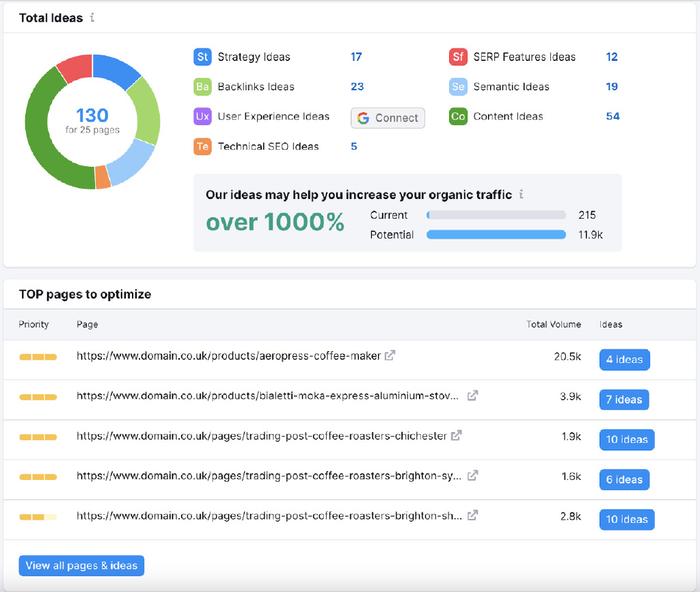The height and width of the screenshot is (592, 700).
Task: Click View all pages & ideas button
Action: pos(81,566)
